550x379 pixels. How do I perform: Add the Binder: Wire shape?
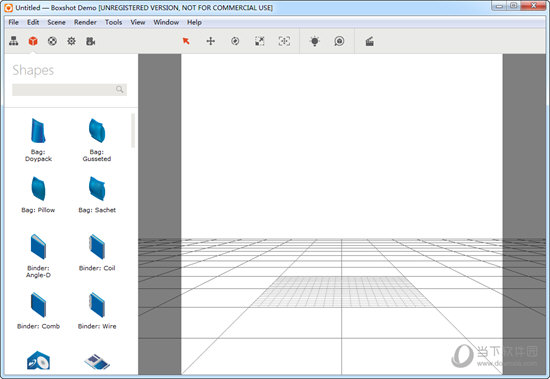coord(97,311)
